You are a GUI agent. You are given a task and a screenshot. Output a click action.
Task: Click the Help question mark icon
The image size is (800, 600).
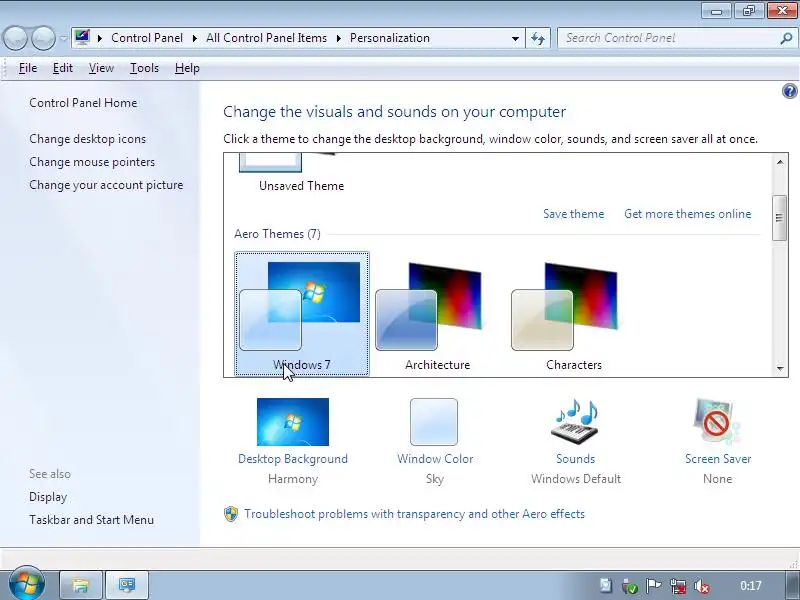pos(789,91)
